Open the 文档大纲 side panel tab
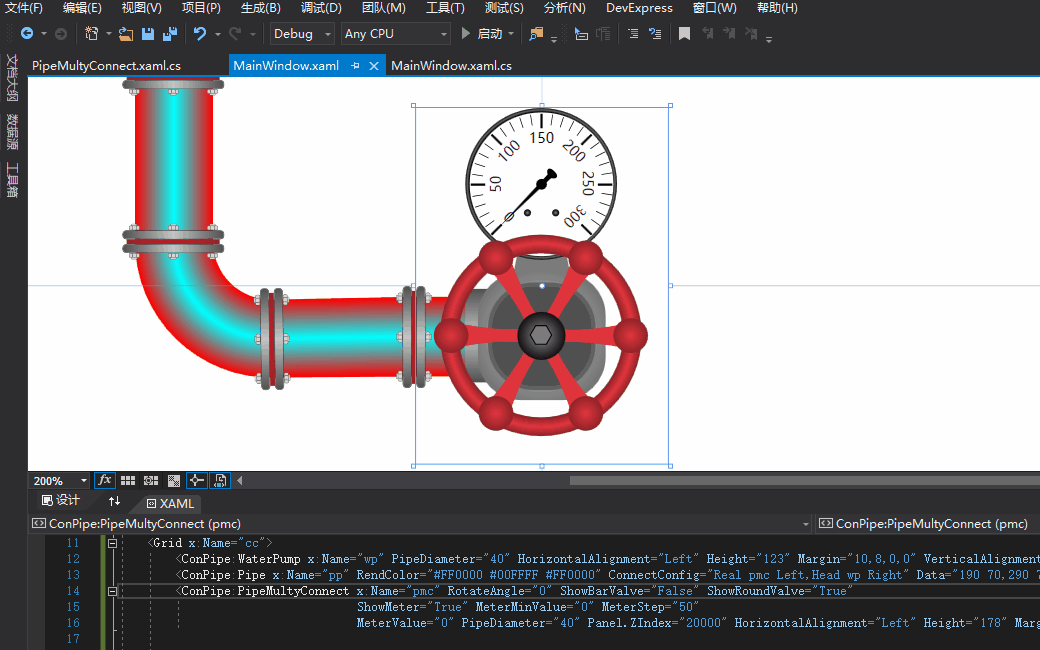This screenshot has height=650, width=1040. 12,77
